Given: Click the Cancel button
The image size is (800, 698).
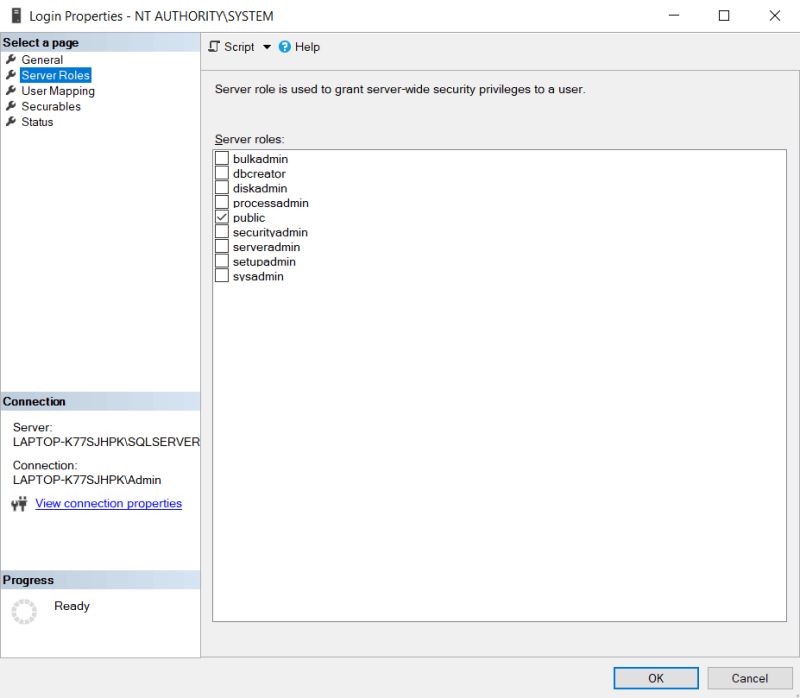Looking at the screenshot, I should [x=750, y=678].
